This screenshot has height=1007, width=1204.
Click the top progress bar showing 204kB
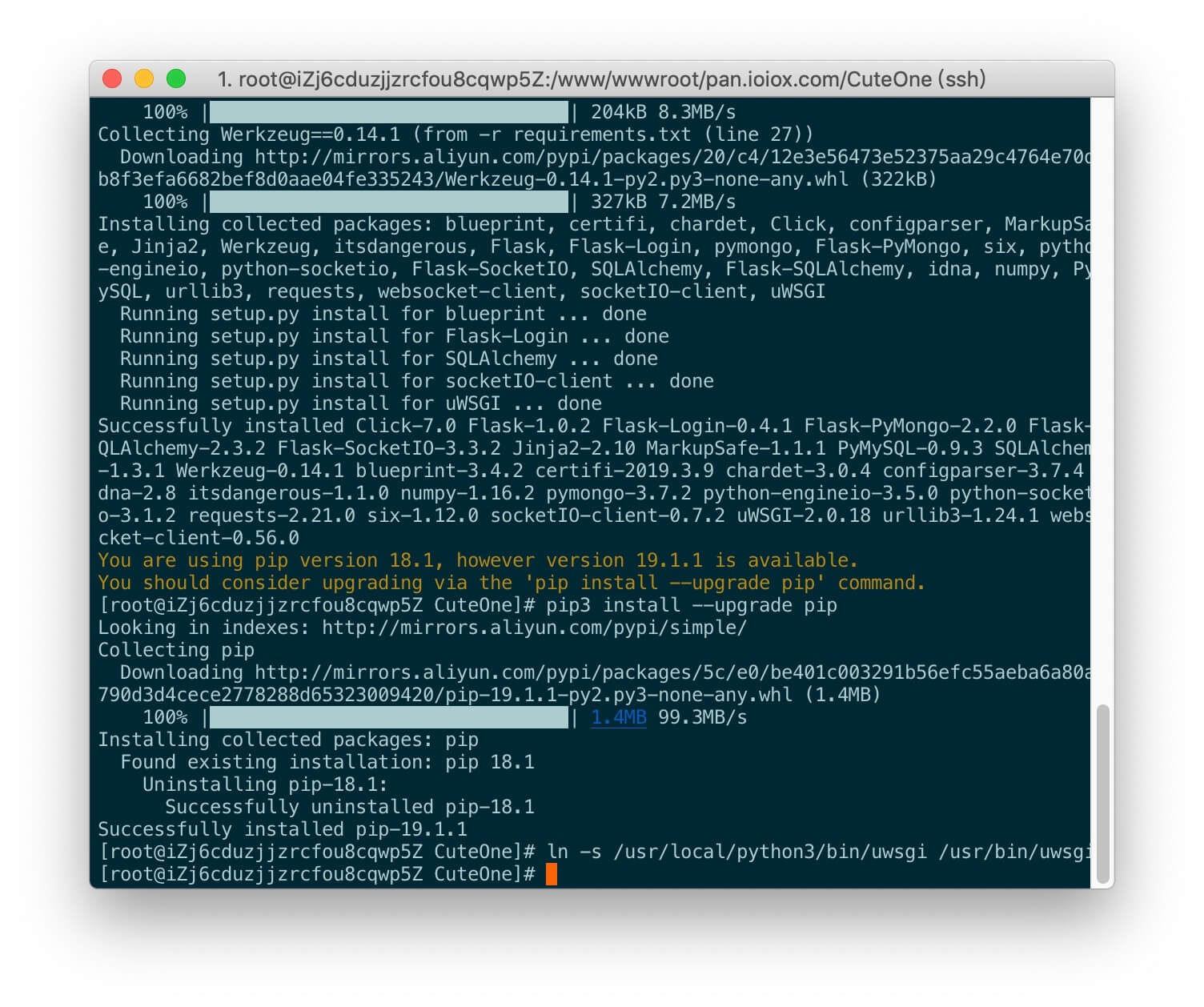click(x=389, y=112)
